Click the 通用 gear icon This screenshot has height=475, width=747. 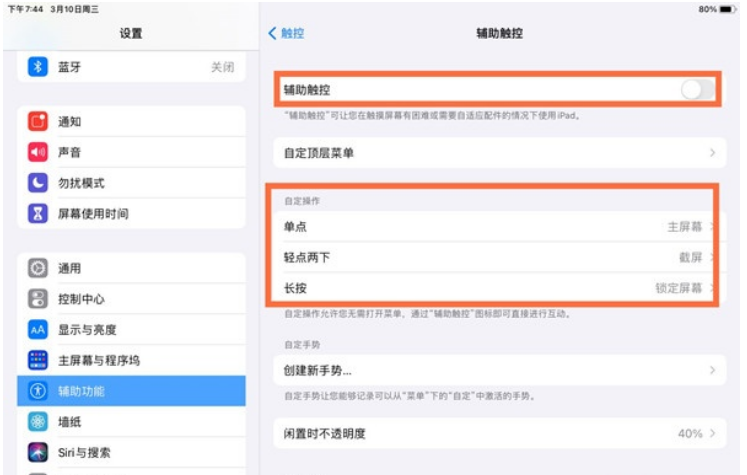point(38,268)
